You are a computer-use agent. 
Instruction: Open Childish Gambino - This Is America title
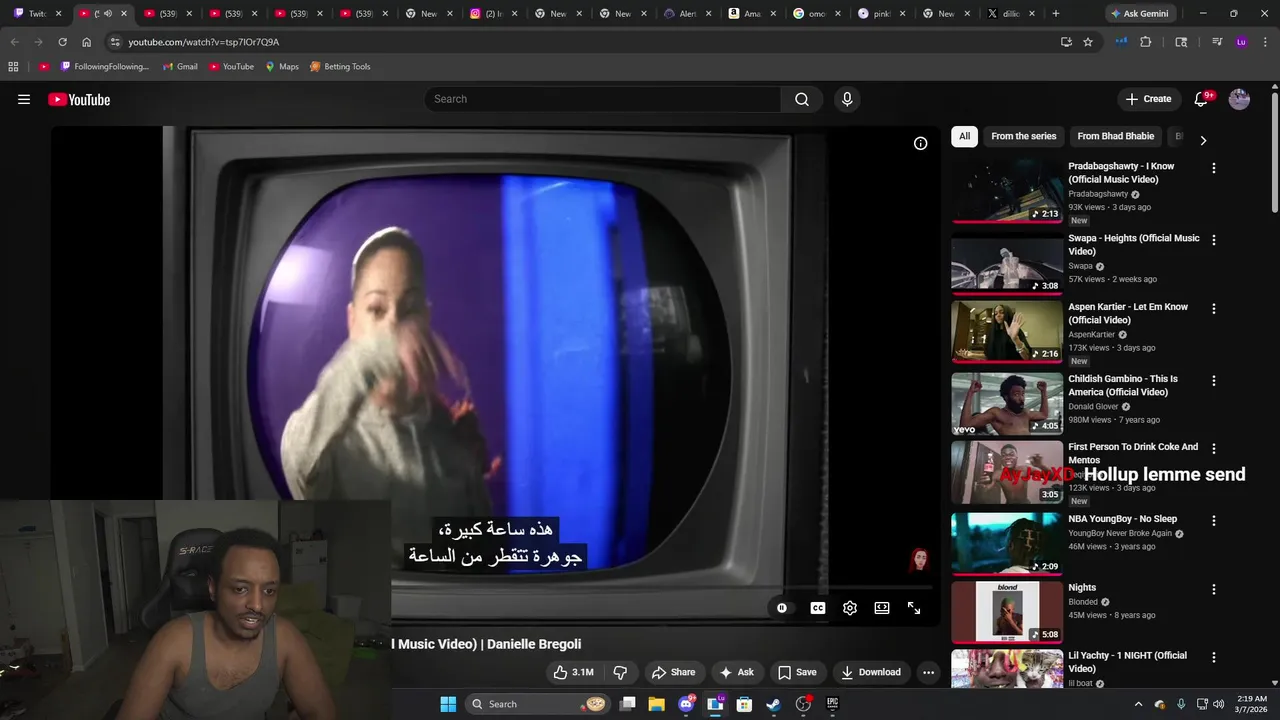(1122, 385)
